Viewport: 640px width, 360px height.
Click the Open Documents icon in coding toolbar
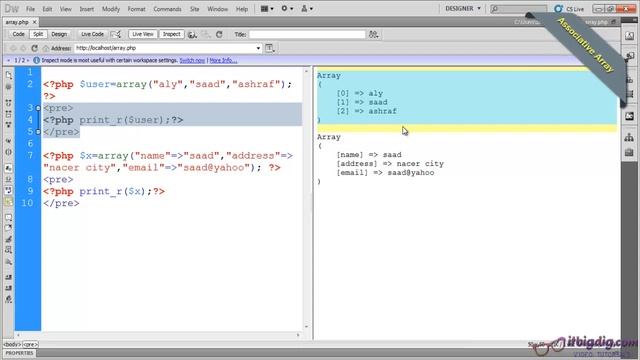pos(9,75)
